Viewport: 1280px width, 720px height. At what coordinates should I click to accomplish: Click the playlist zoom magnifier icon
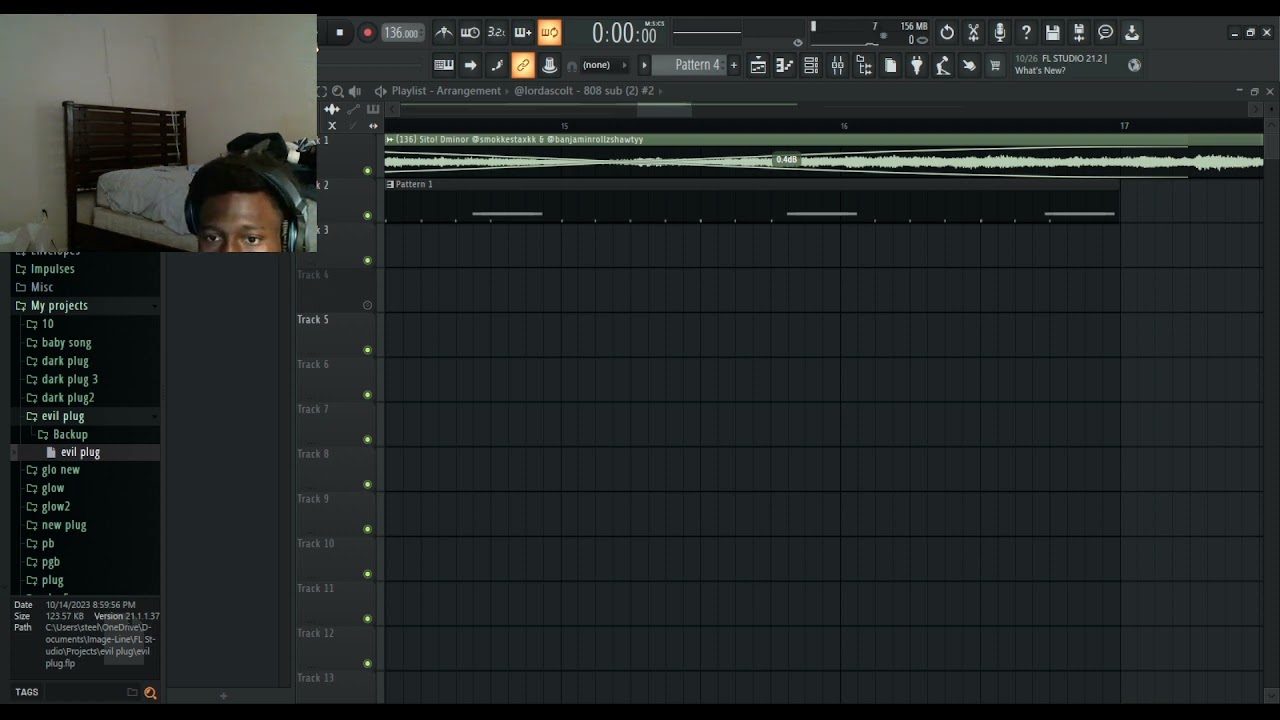pyautogui.click(x=338, y=91)
